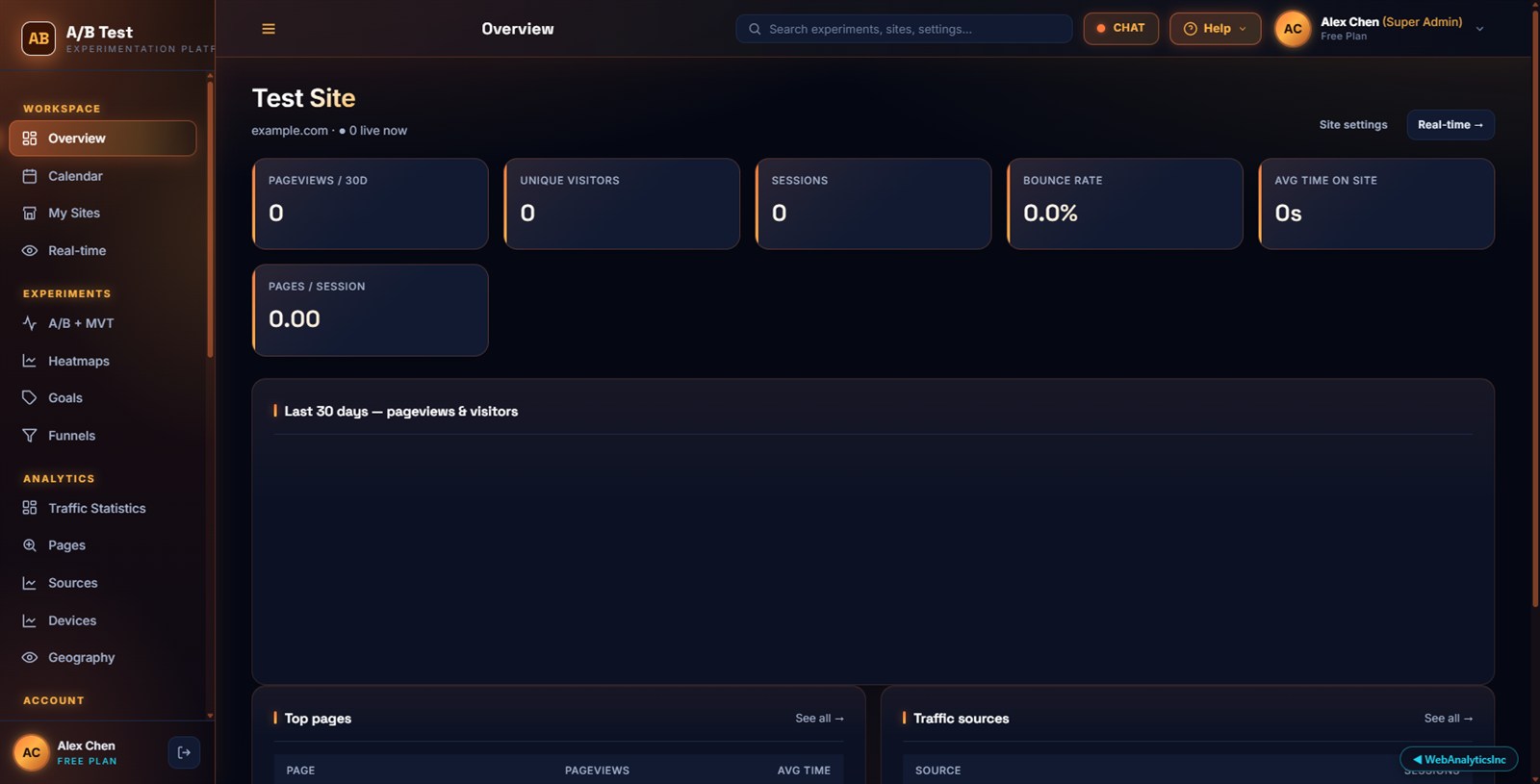Click the PAGEVIEWS column header in Top pages
Viewport: 1540px width, 784px height.
(x=597, y=771)
